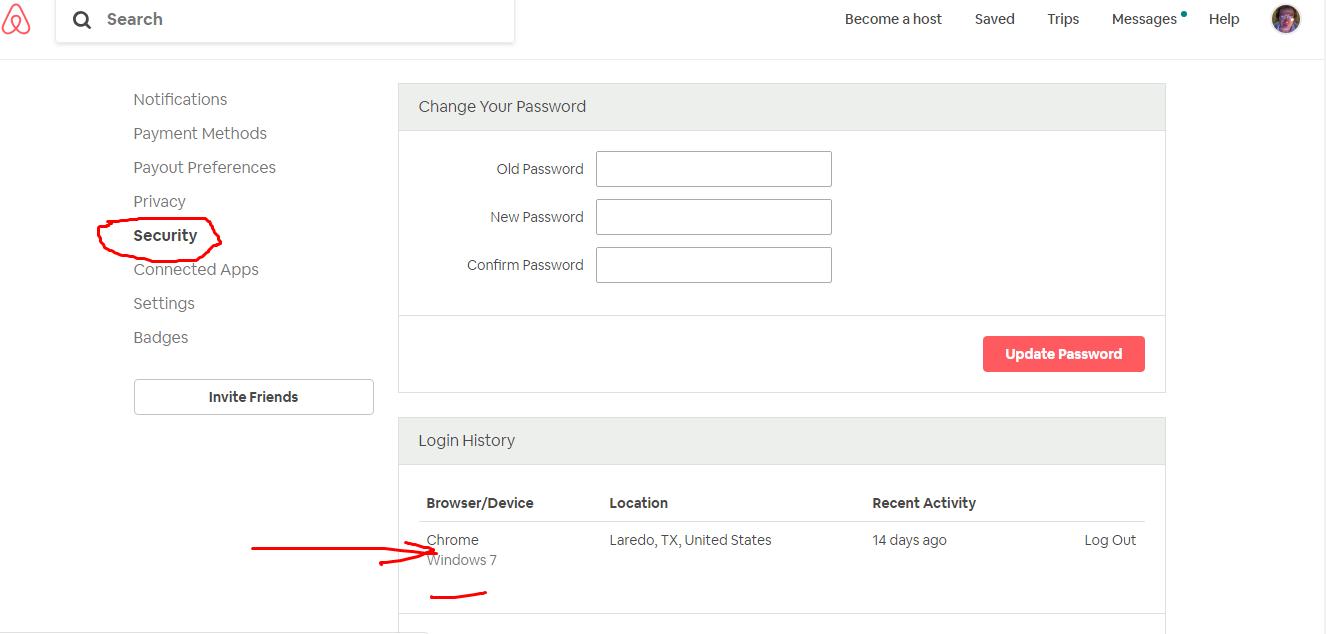
Task: Switch to the Privacy section
Action: pos(159,201)
